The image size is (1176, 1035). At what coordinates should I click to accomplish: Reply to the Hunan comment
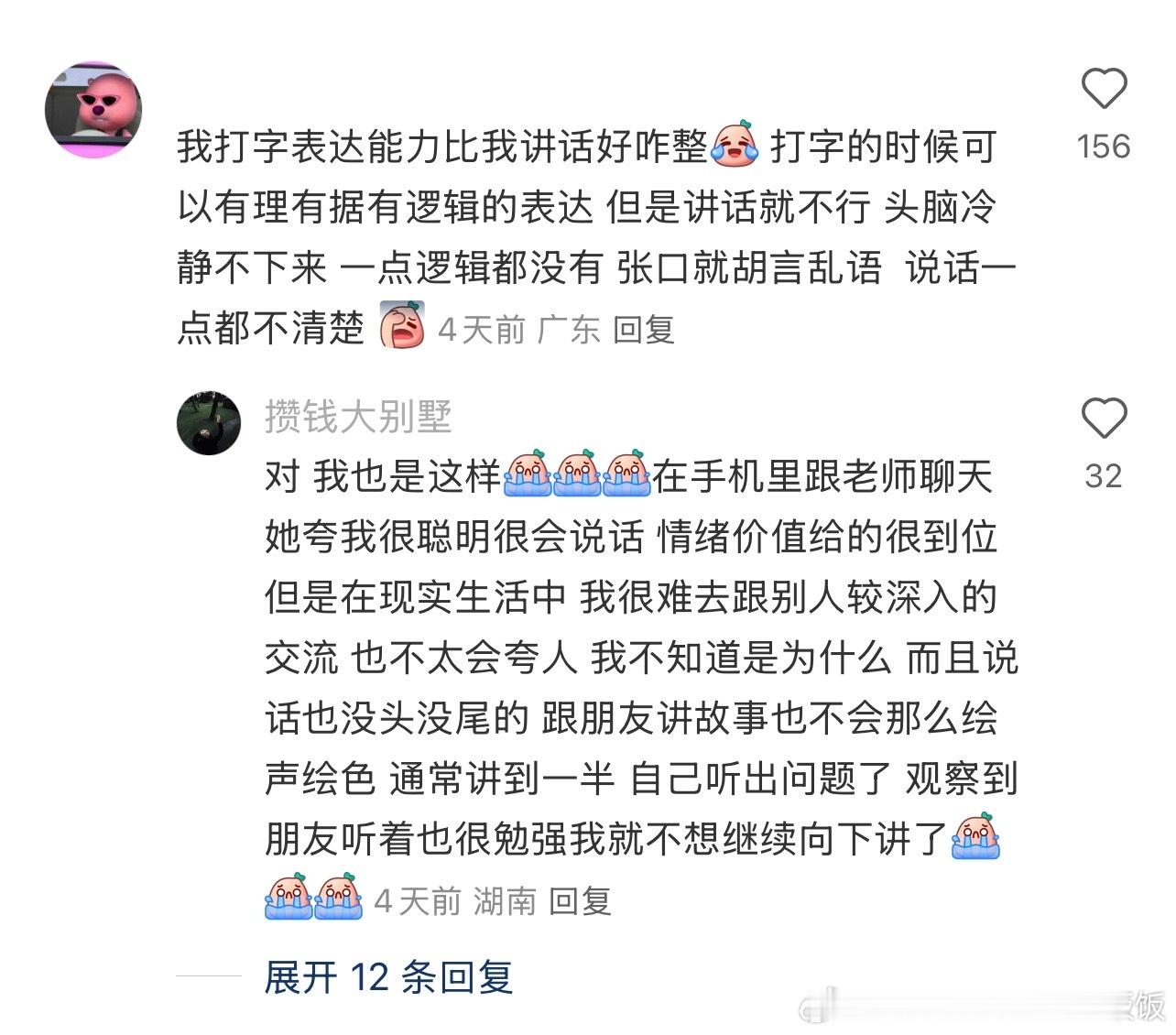(x=580, y=901)
